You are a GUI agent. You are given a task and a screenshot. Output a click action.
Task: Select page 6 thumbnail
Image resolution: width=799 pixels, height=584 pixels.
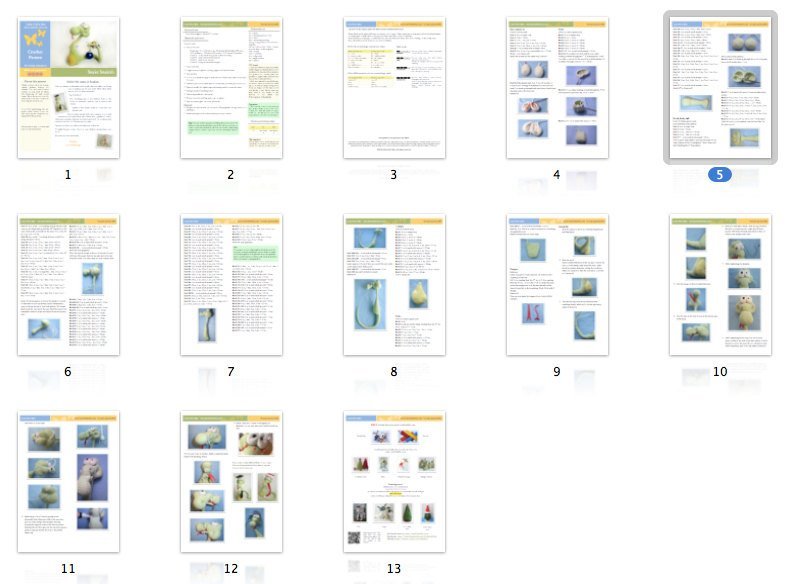pyautogui.click(x=68, y=285)
